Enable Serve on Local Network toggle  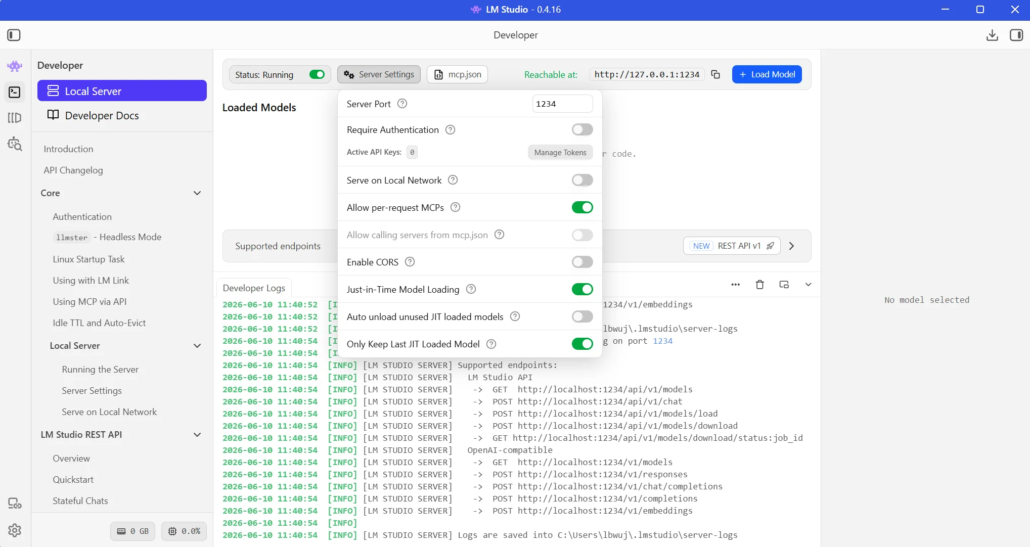(x=582, y=180)
